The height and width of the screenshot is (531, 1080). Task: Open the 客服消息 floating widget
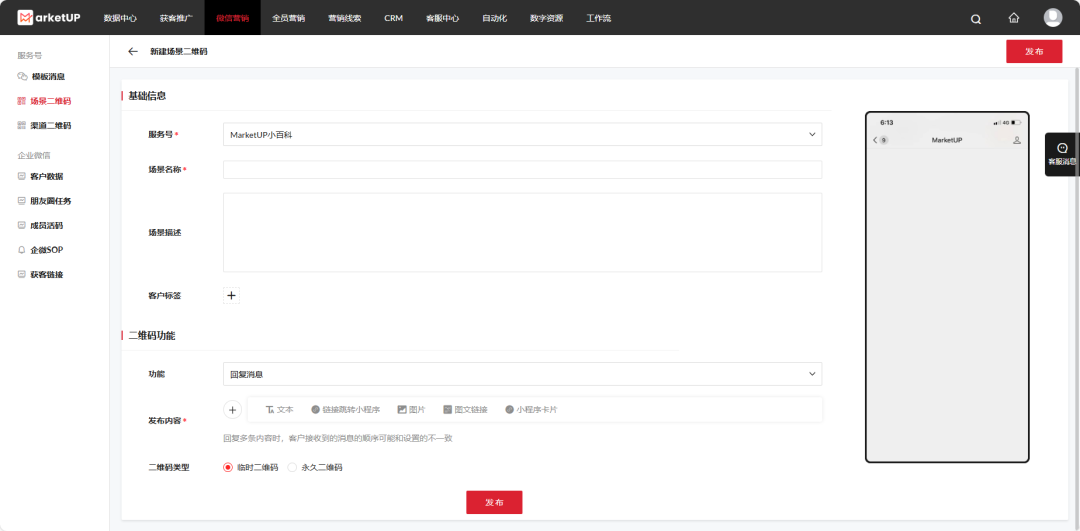[1062, 154]
